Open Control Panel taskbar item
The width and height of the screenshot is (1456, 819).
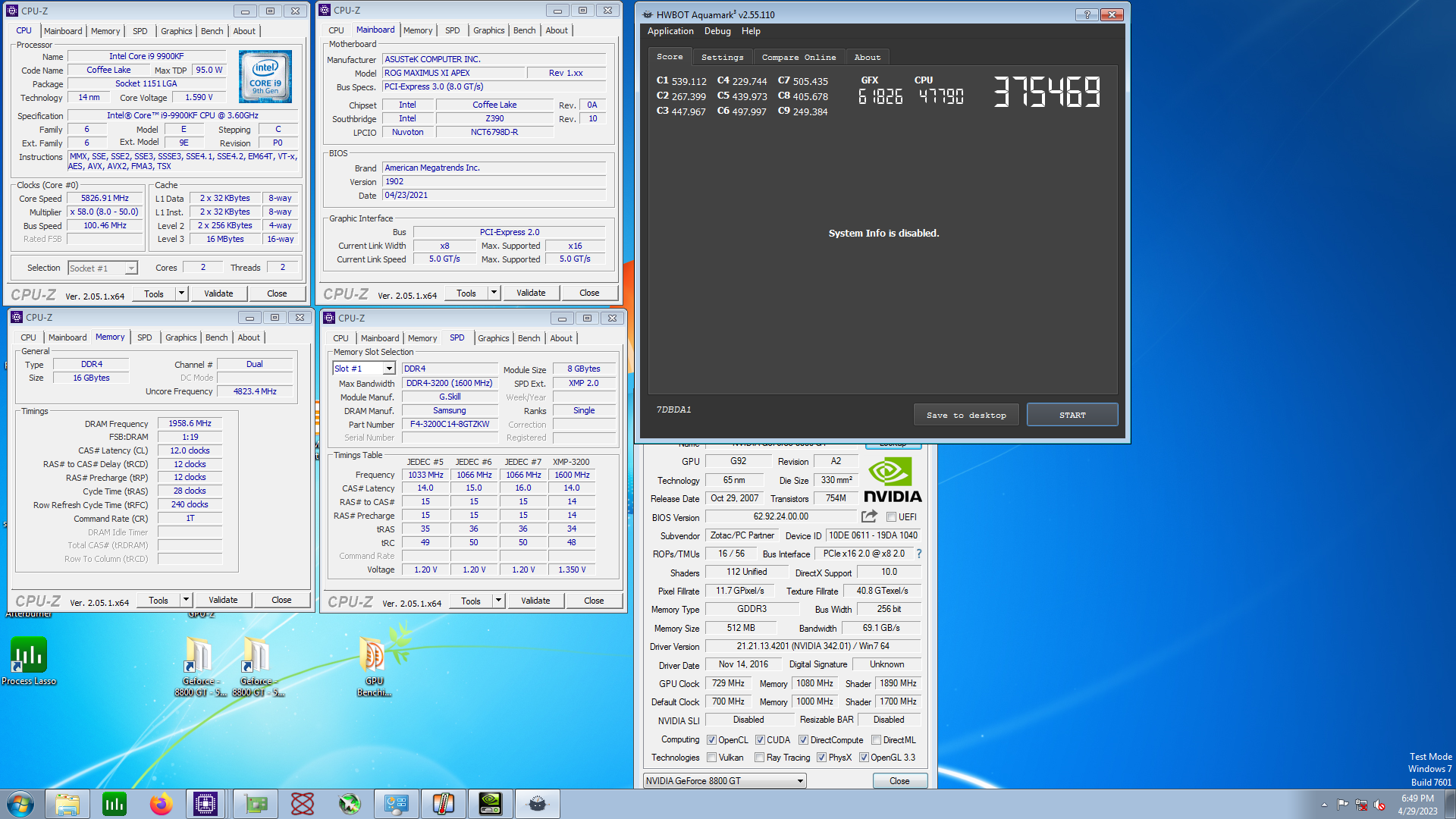tap(397, 804)
